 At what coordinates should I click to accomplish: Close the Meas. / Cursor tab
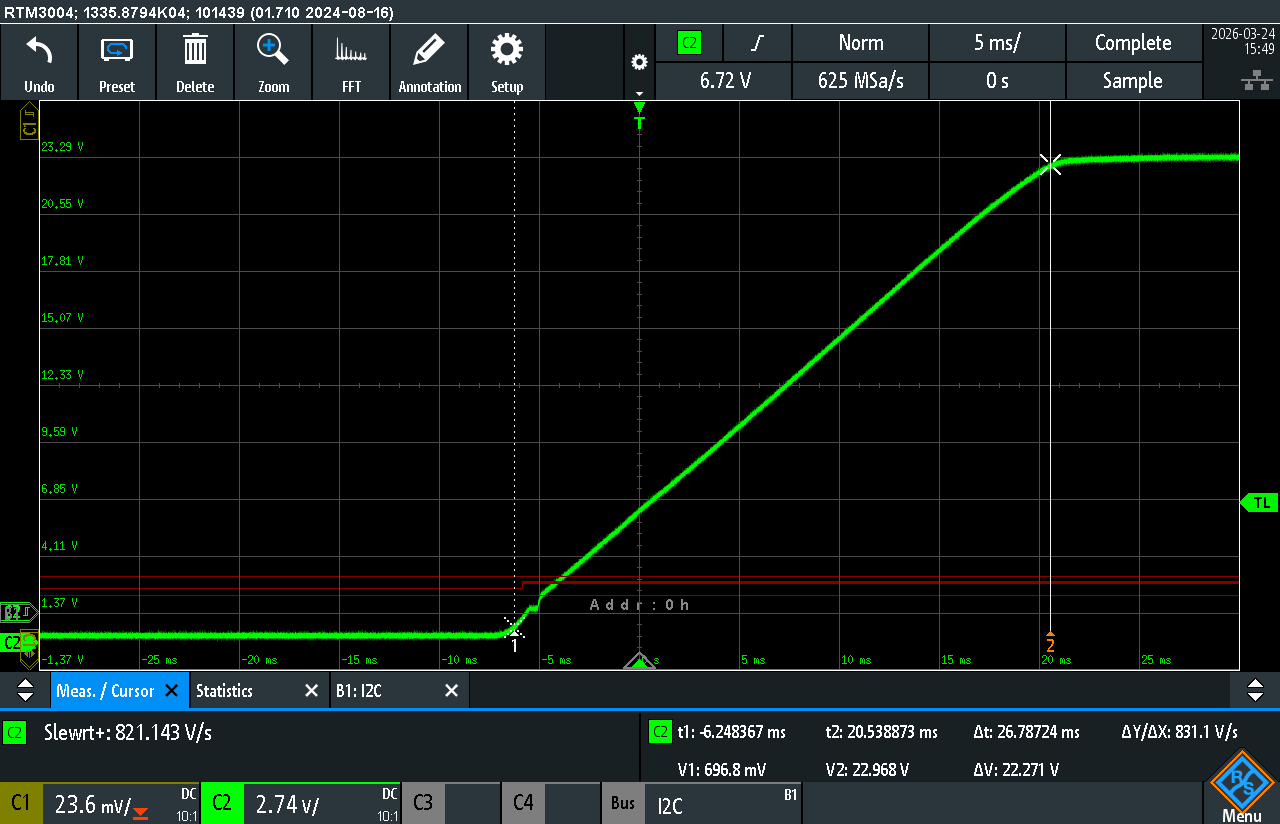171,690
